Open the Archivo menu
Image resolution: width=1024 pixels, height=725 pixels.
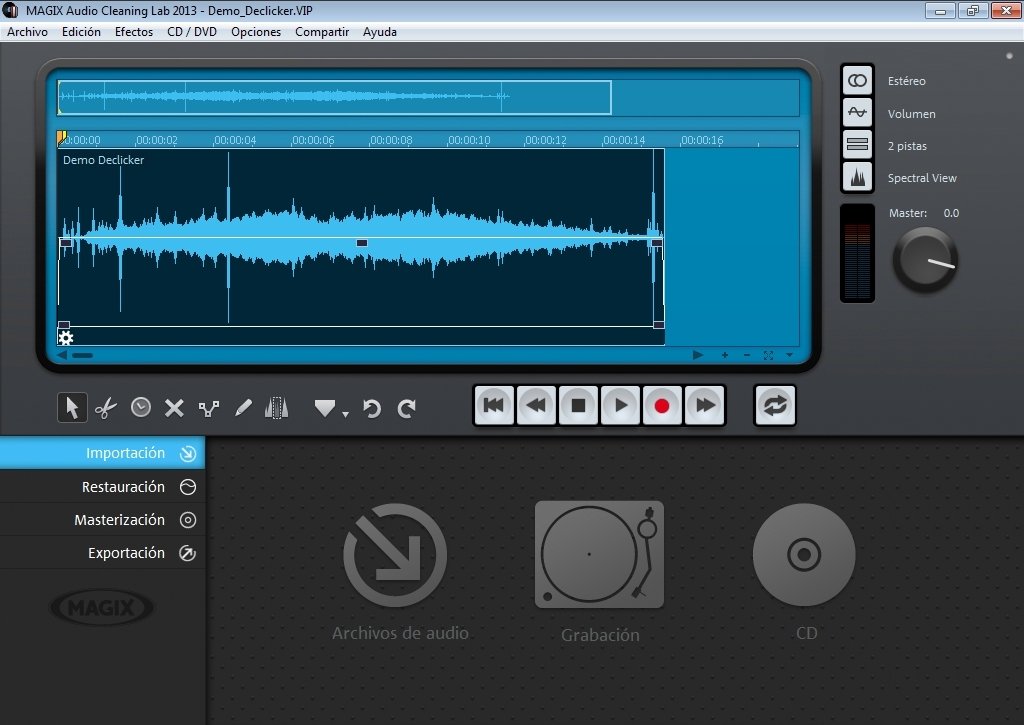click(x=27, y=32)
